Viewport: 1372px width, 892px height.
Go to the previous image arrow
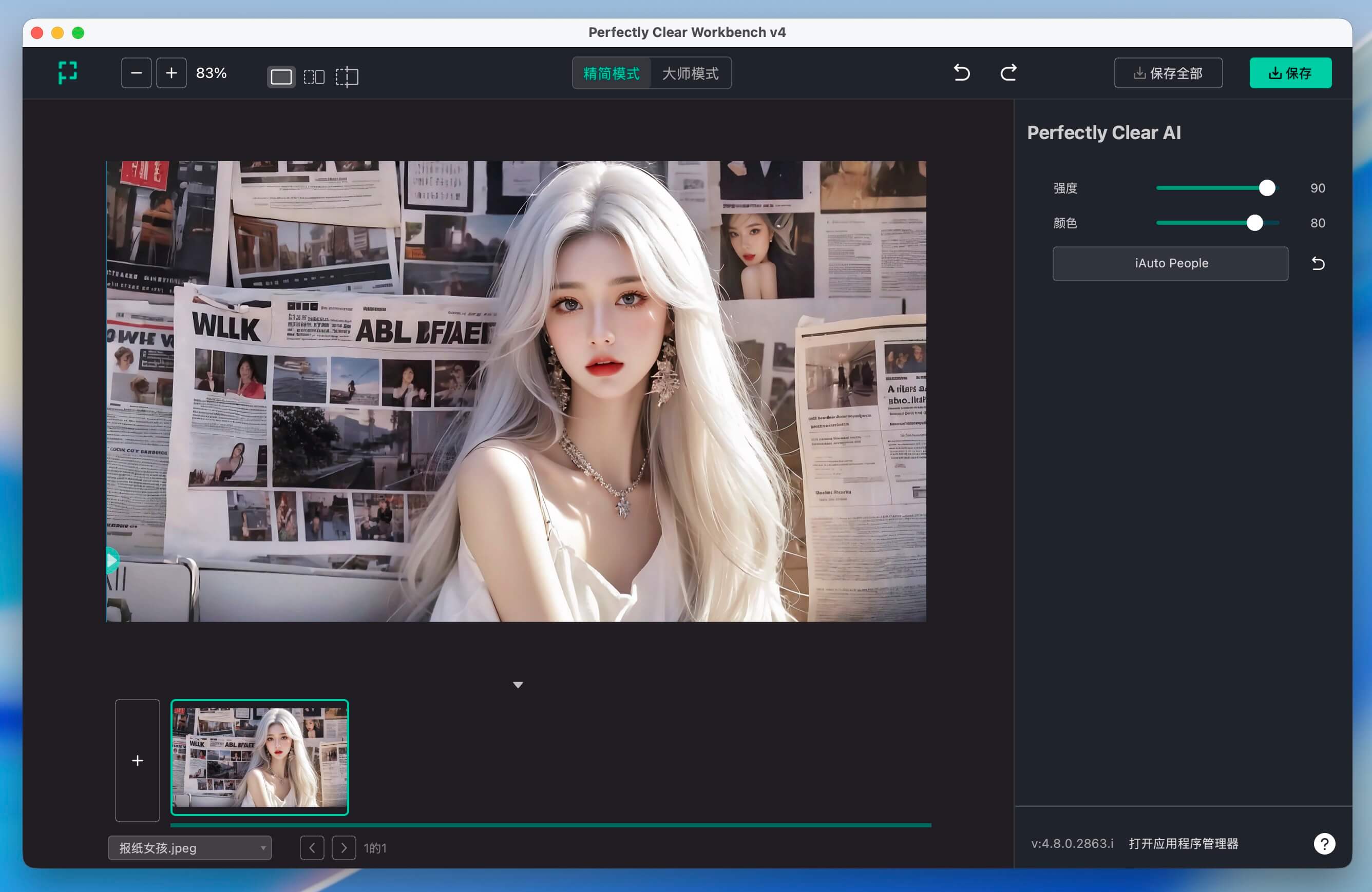coord(312,848)
